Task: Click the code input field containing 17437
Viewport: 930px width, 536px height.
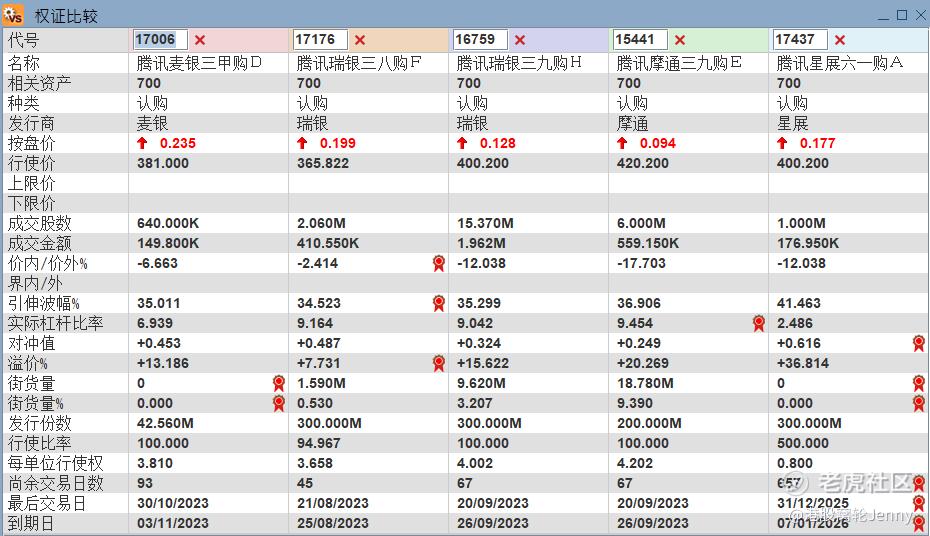Action: pos(801,40)
